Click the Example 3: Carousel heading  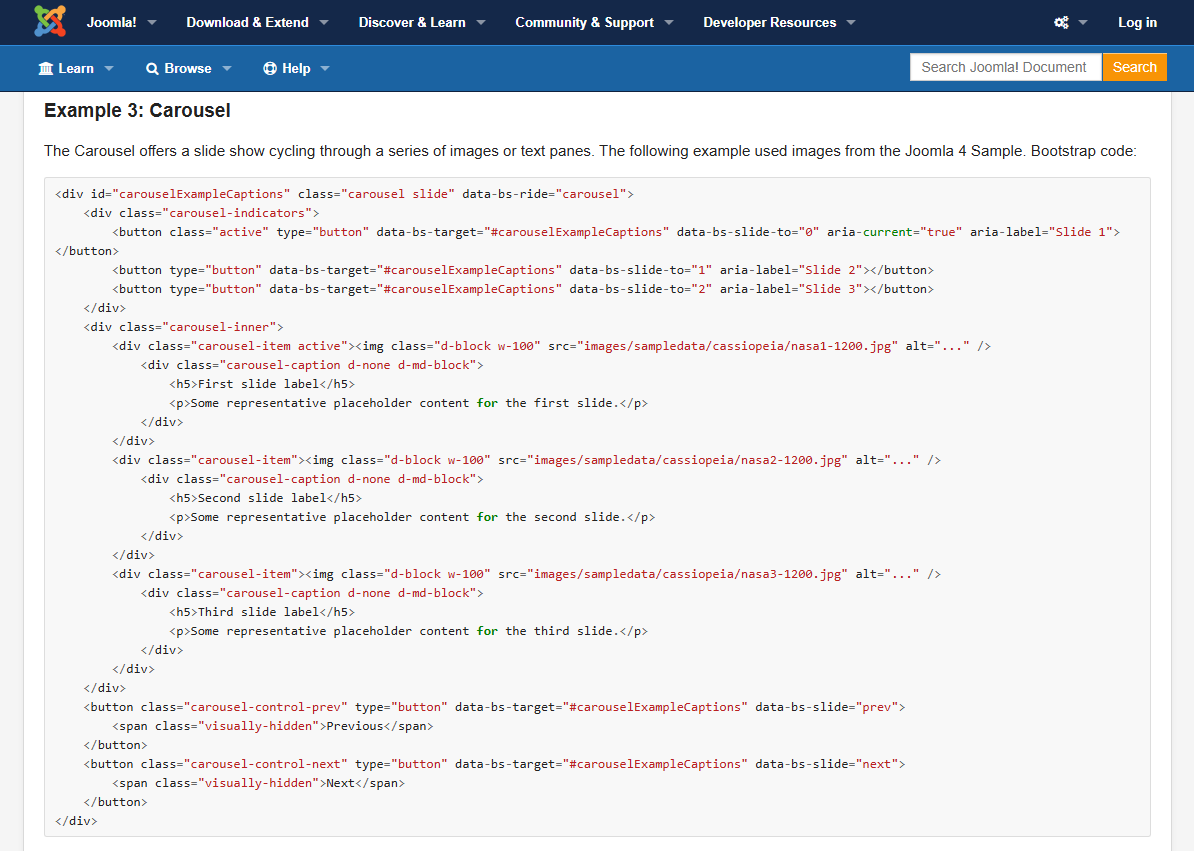tap(137, 110)
